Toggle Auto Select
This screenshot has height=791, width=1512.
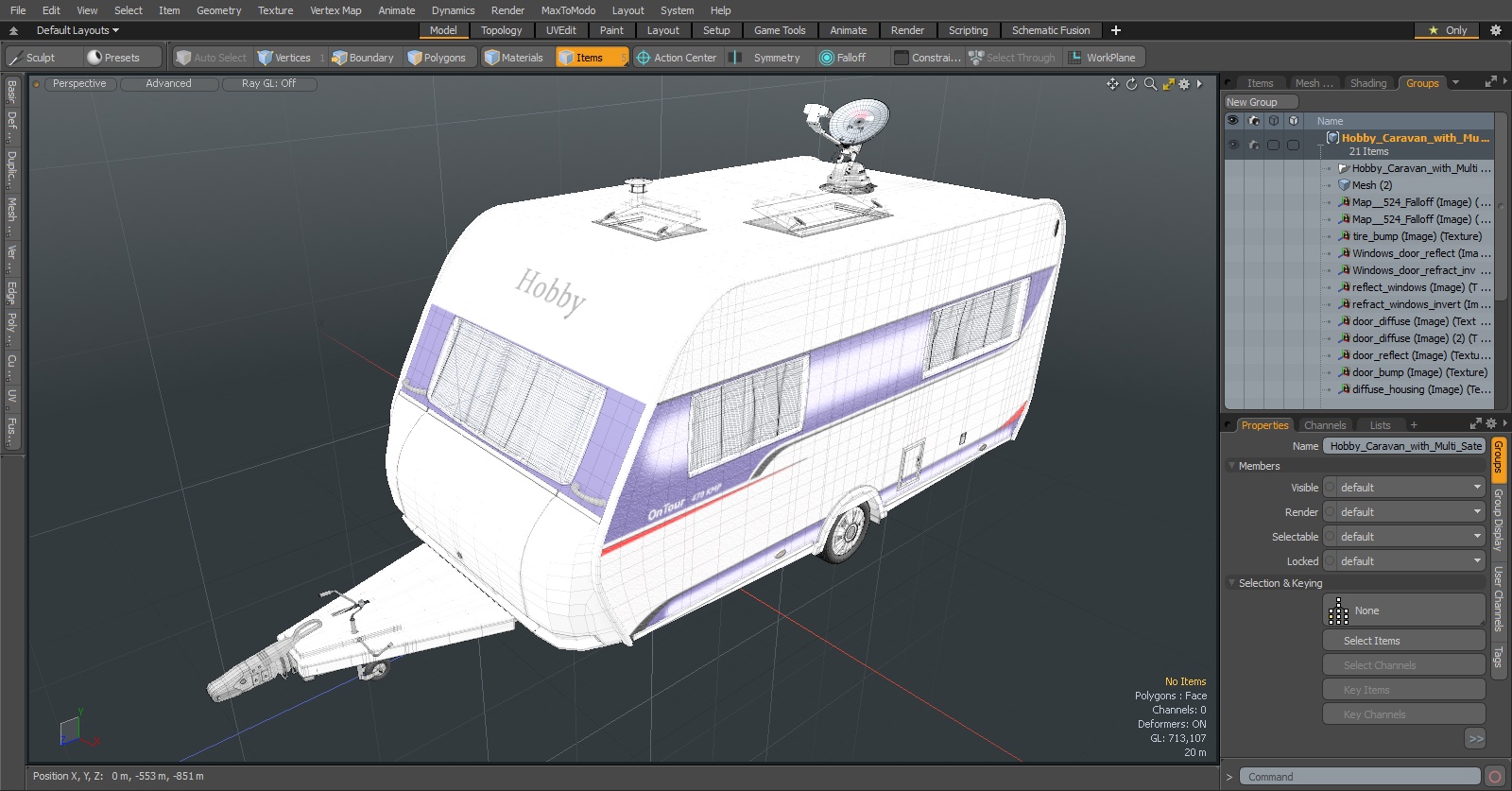coord(212,58)
